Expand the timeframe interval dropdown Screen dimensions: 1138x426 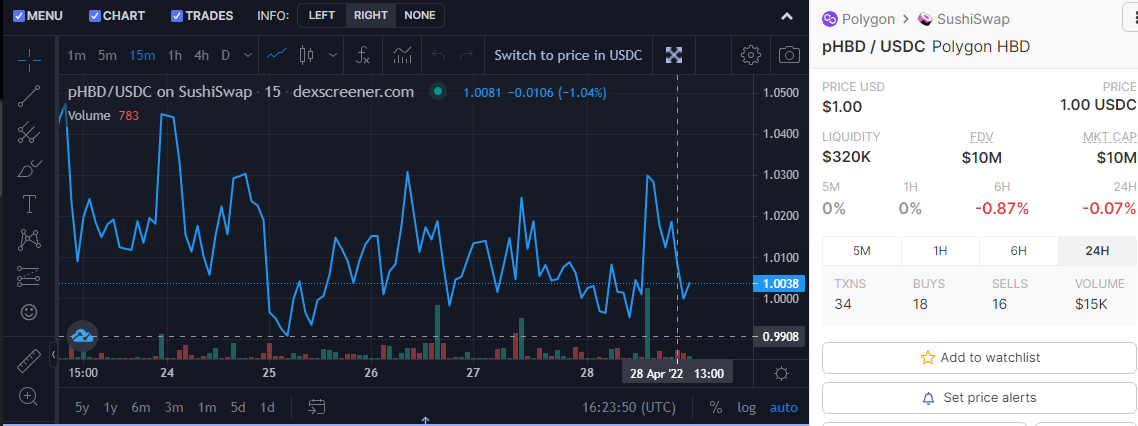[247, 55]
